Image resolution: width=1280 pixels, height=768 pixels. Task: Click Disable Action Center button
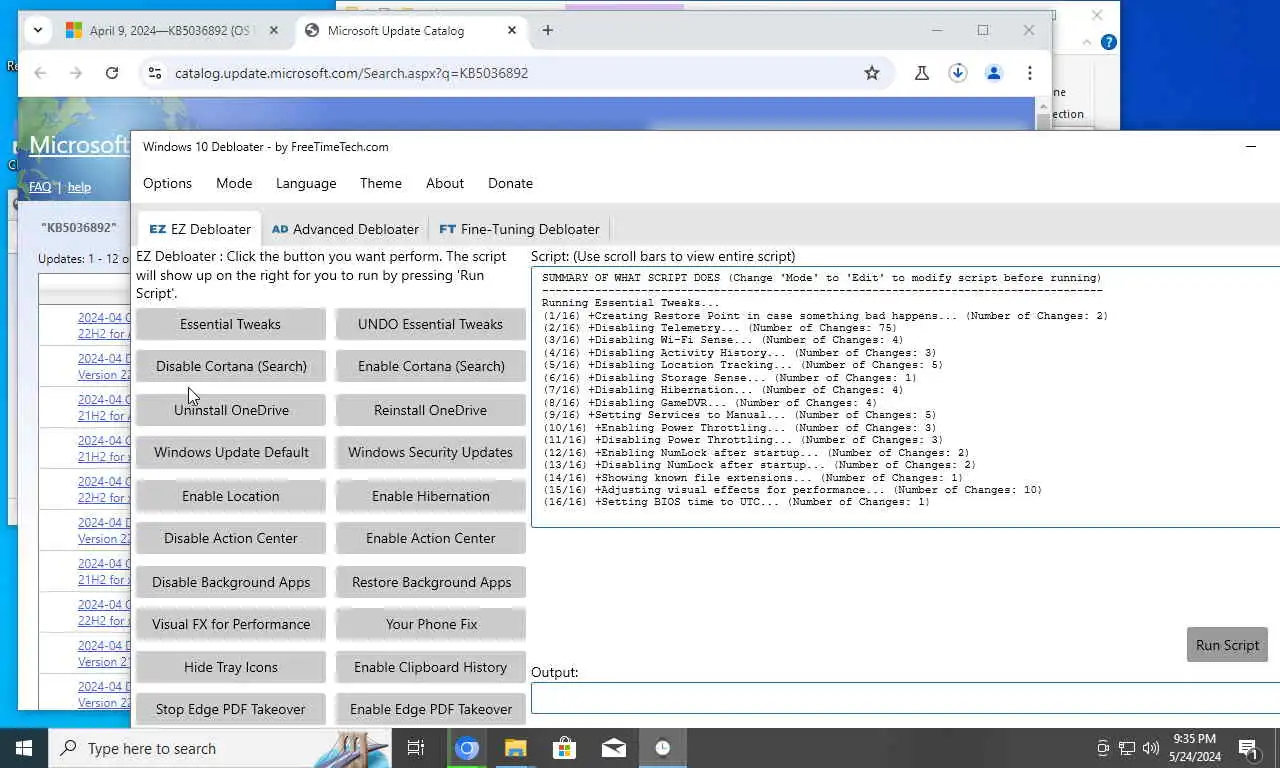tap(231, 538)
